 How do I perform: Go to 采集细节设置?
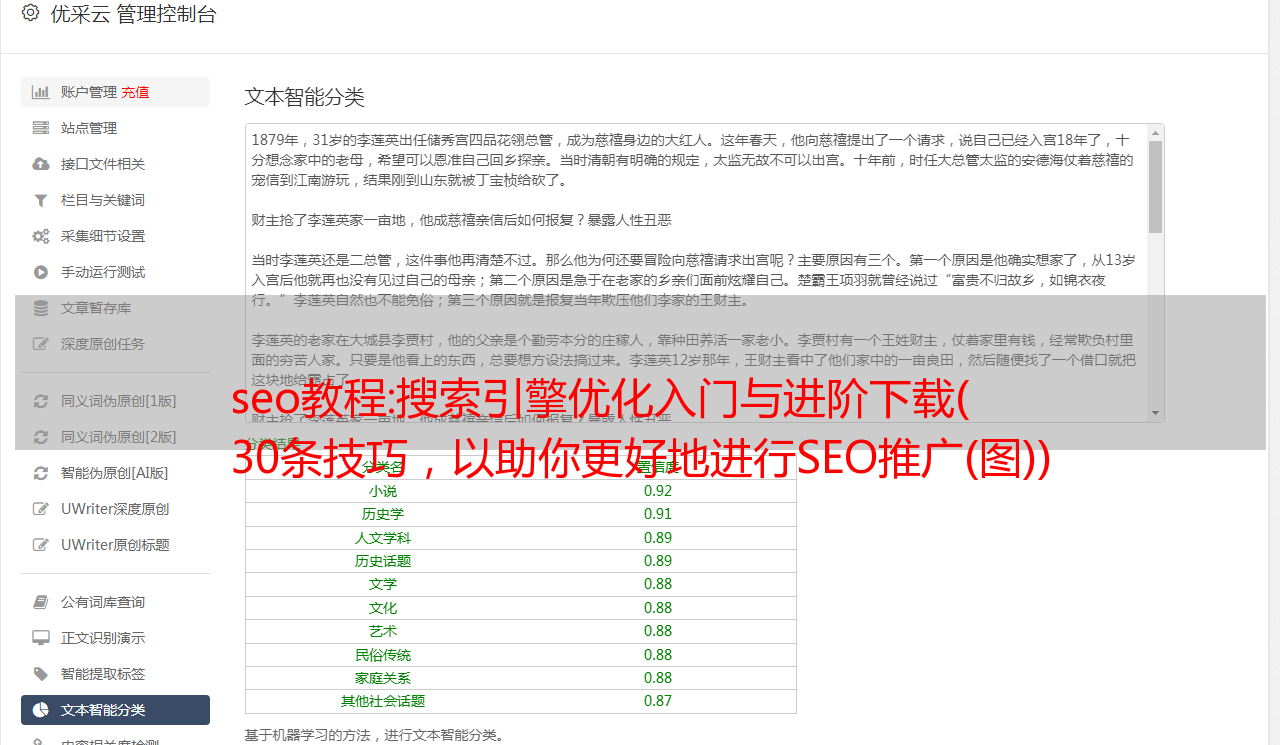[115, 236]
